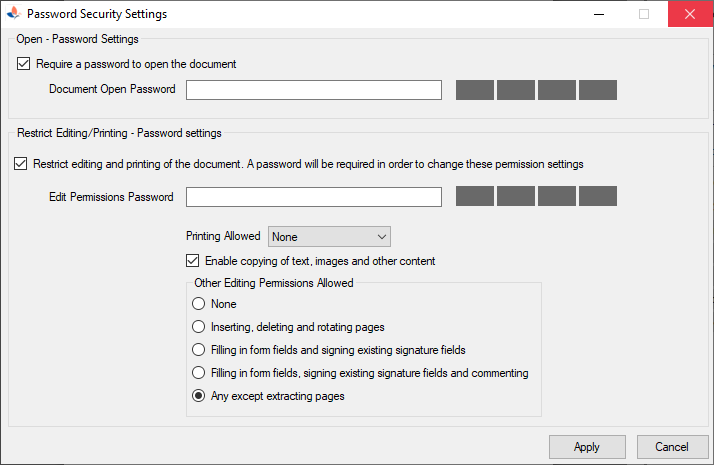Choose form fields, signing and commenting option
The image size is (714, 465).
coord(199,373)
